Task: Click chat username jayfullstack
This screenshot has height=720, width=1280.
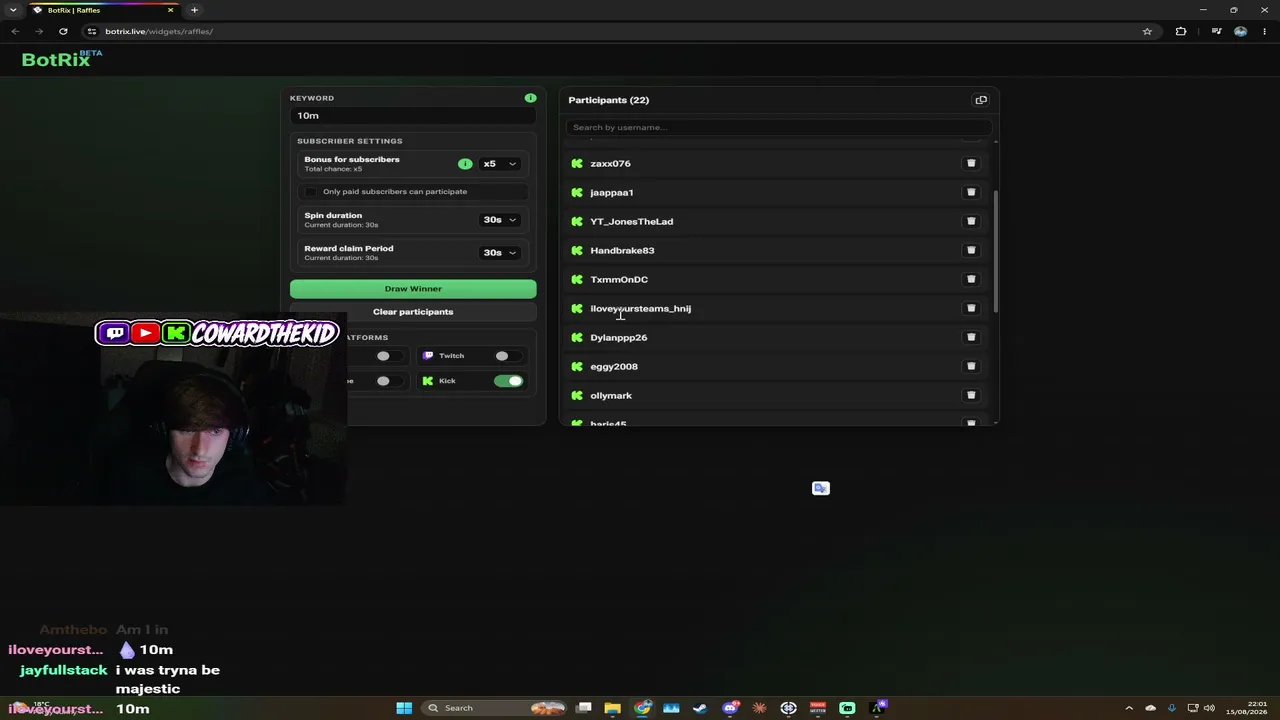Action: point(63,670)
